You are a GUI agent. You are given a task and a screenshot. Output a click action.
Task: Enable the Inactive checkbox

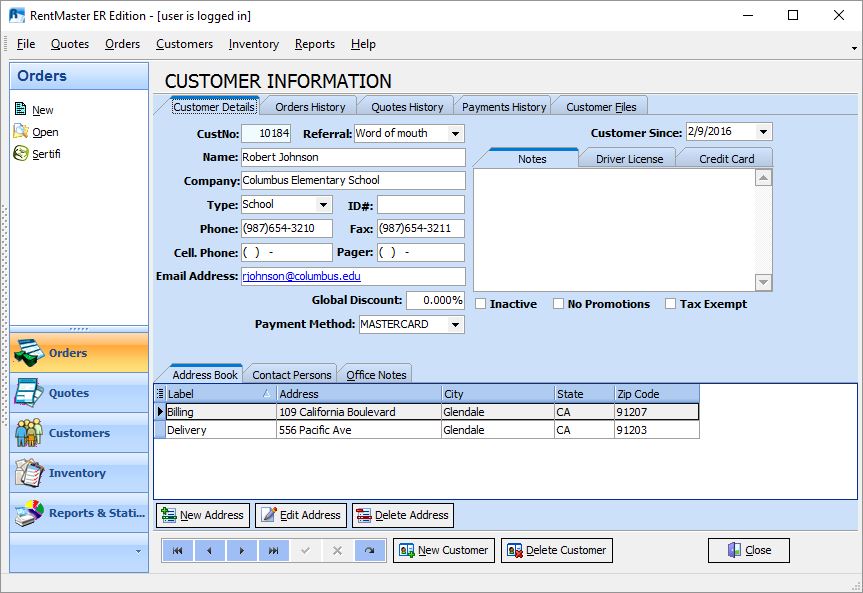(x=481, y=304)
